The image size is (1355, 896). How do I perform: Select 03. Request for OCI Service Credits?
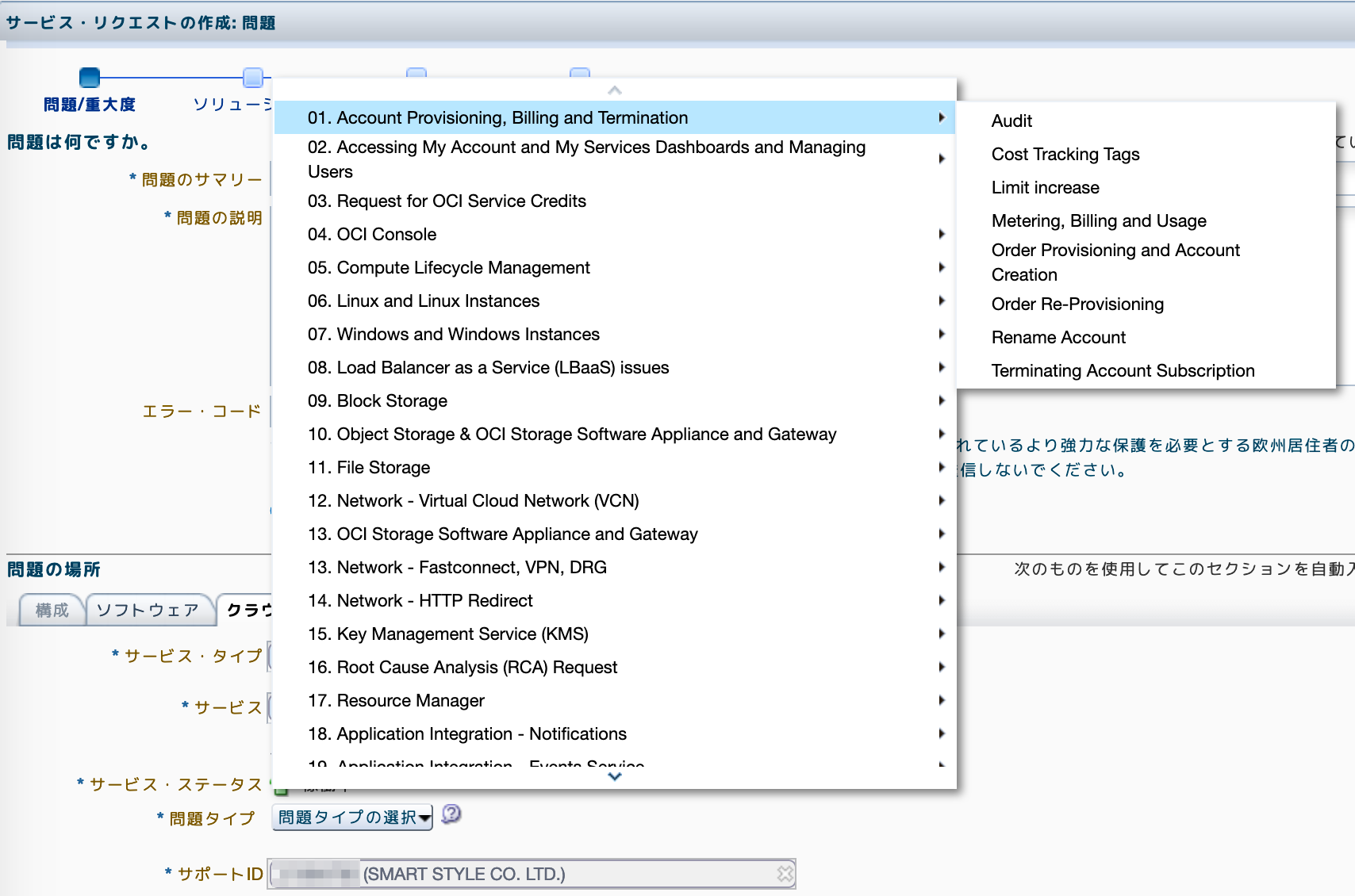[615, 201]
